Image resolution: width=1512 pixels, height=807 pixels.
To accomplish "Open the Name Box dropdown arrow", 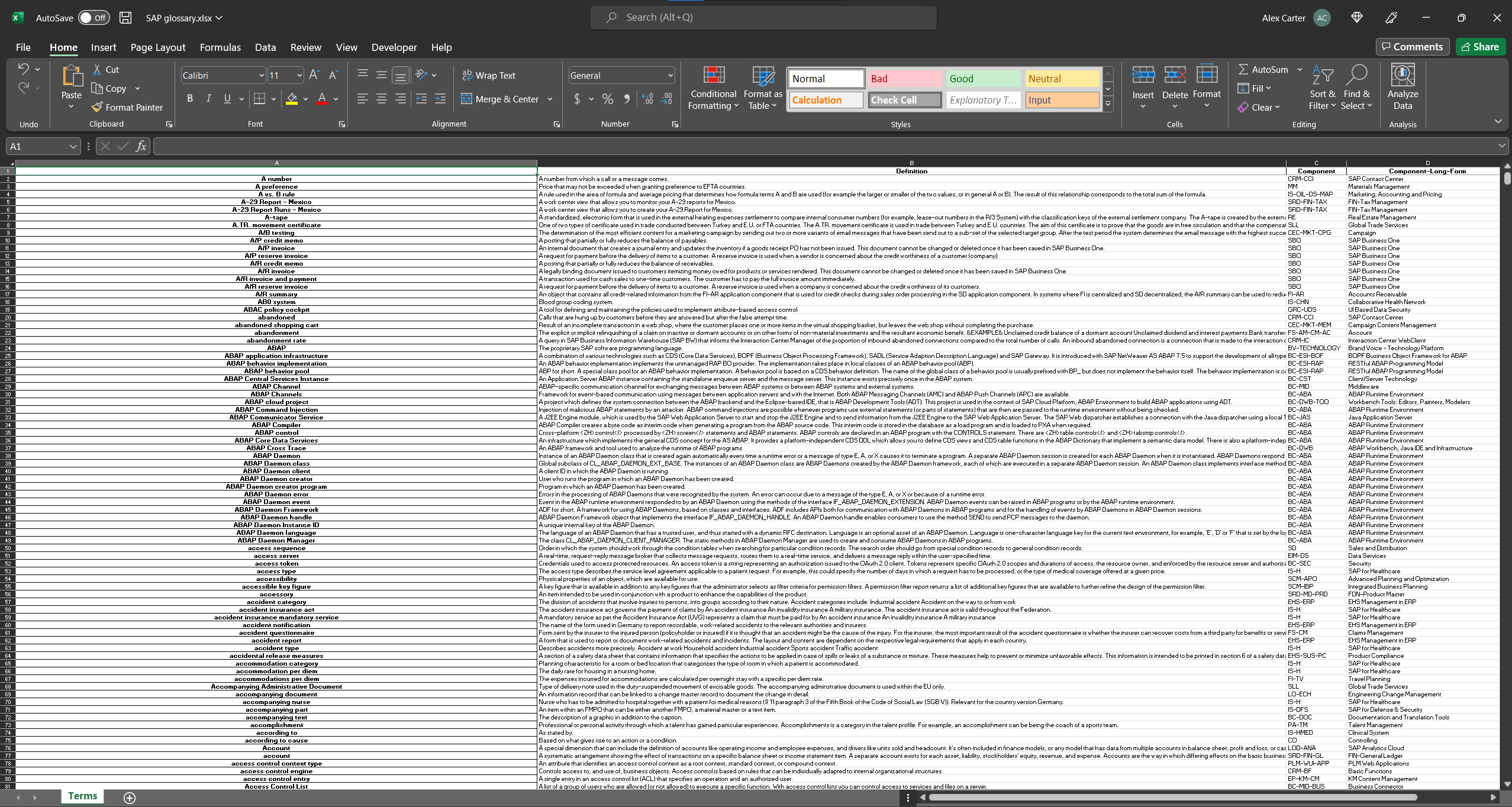I will point(73,146).
